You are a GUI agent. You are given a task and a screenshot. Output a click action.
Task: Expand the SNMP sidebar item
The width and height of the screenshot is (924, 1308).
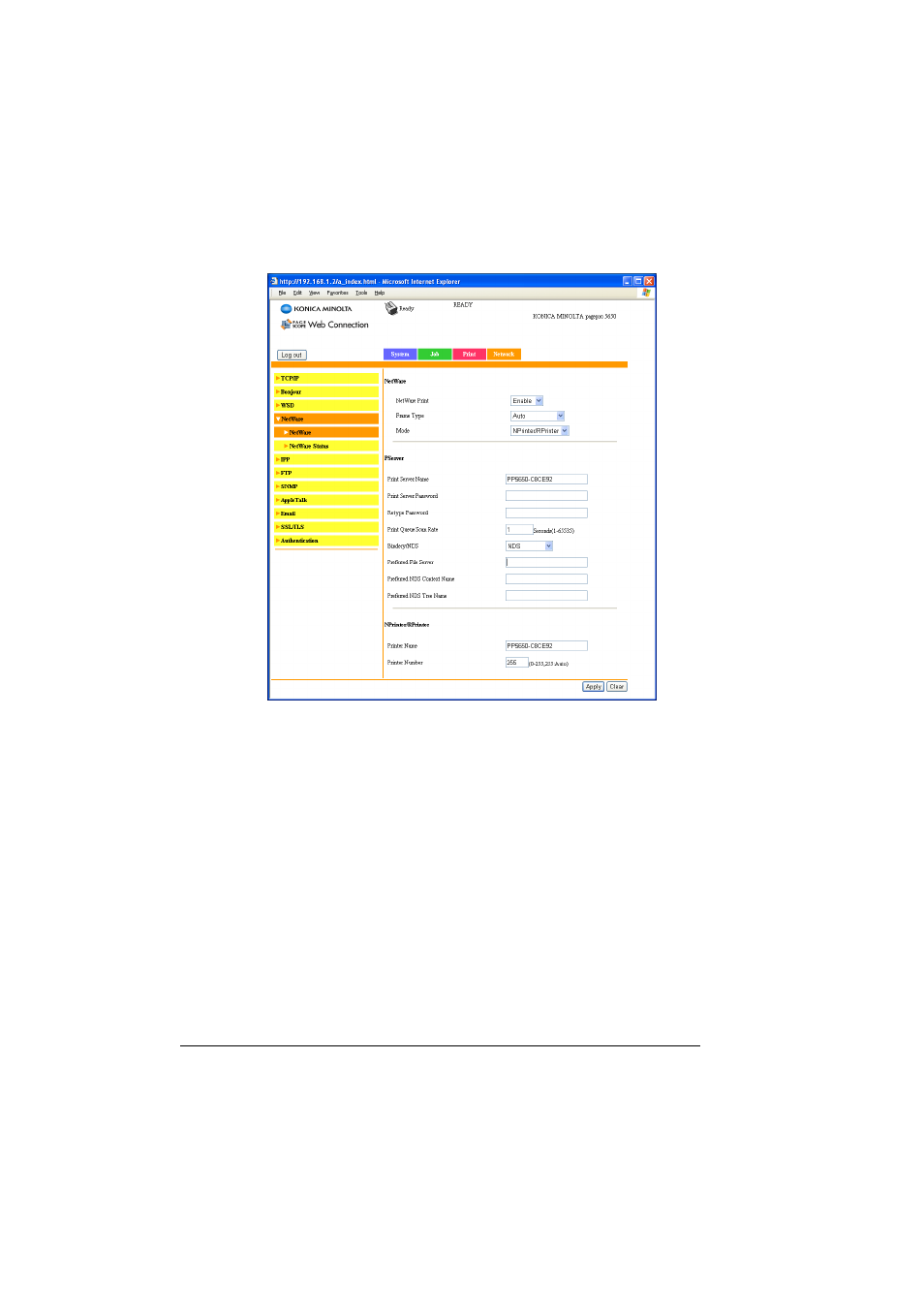pyautogui.click(x=326, y=487)
